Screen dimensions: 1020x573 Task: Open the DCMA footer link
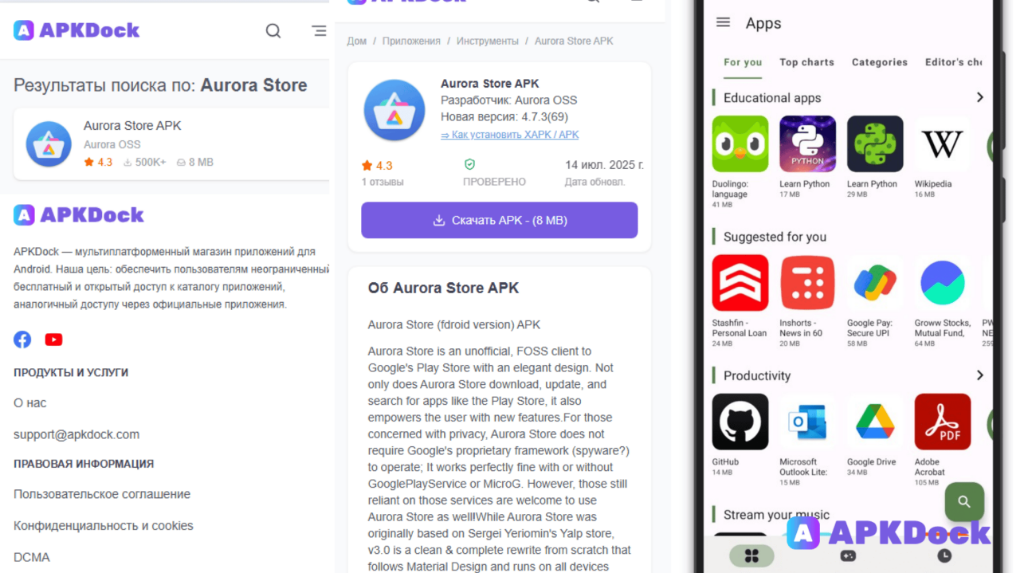(31, 557)
